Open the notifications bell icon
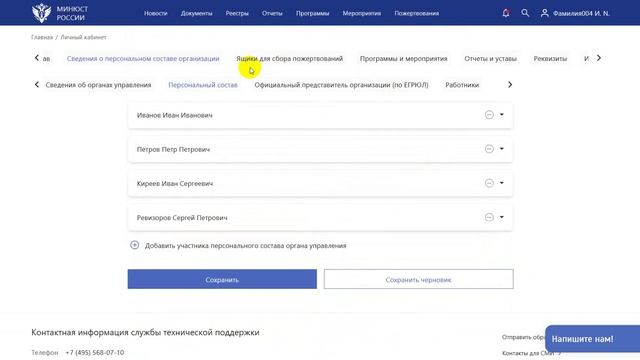This screenshot has height=360, width=640. point(506,13)
